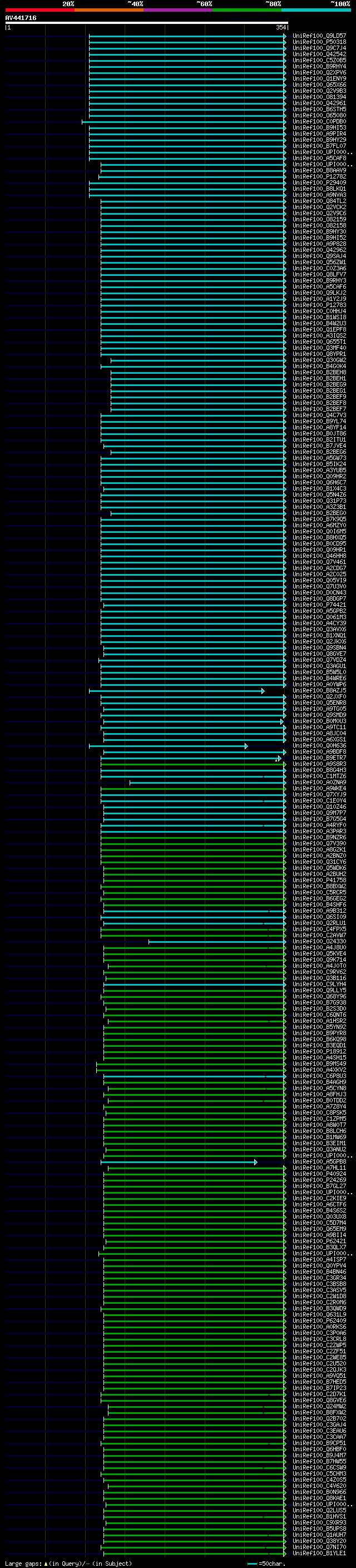Select the last hit UniRef100_B1YLE1
The width and height of the screenshot is (356, 1568).
point(319,1553)
